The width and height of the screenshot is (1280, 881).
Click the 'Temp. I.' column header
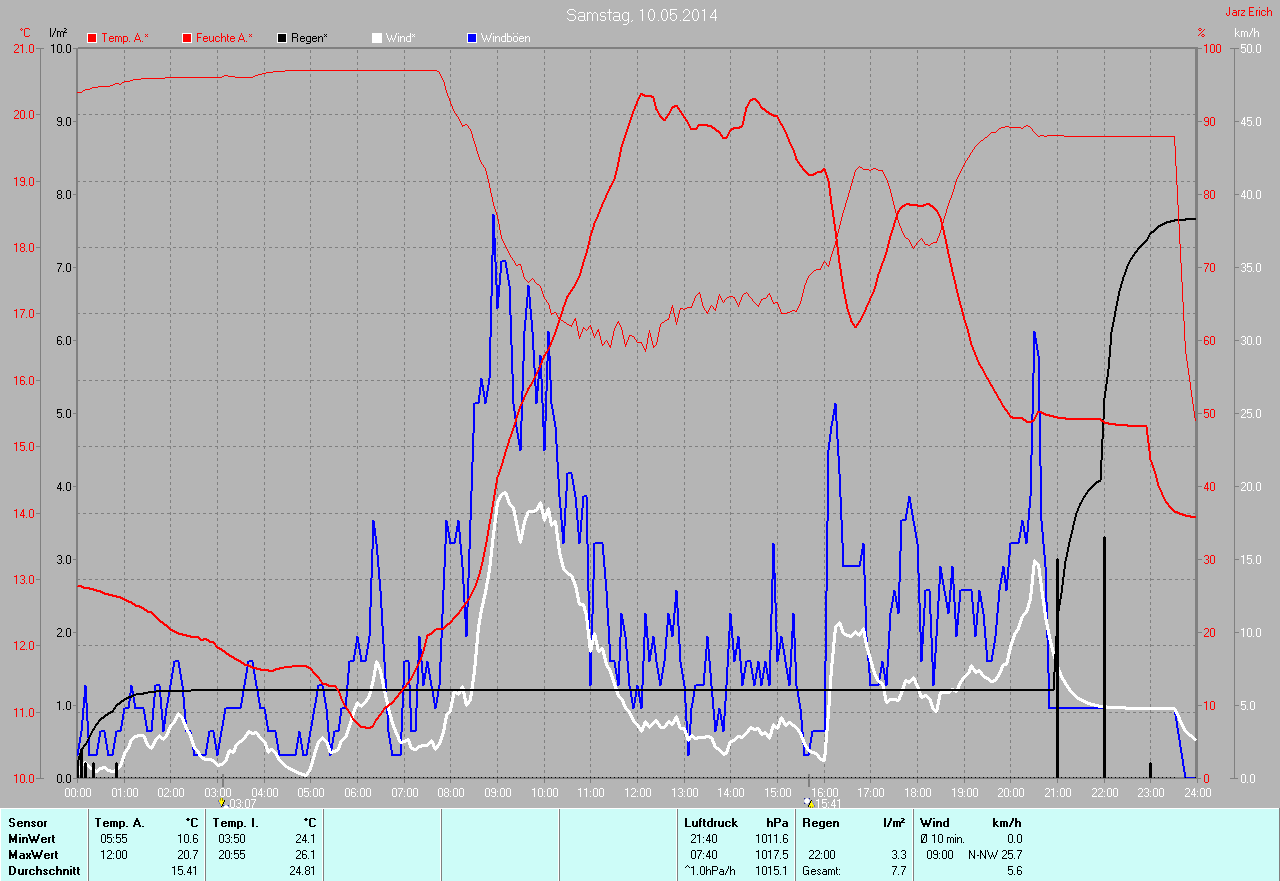236,822
